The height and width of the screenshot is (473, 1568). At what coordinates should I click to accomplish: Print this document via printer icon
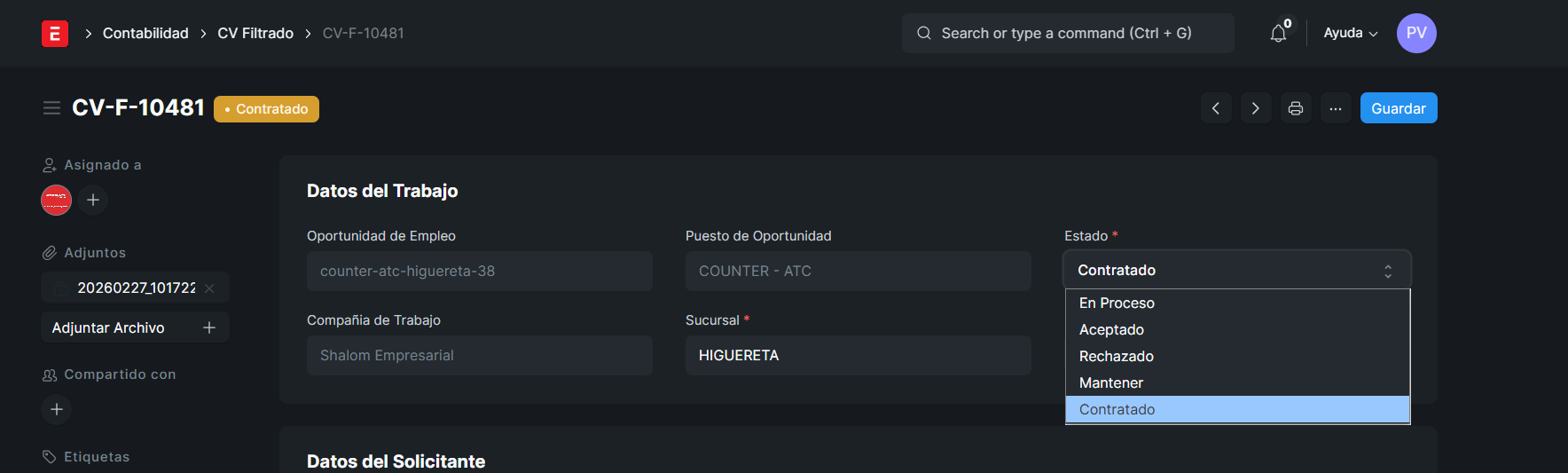pos(1296,108)
